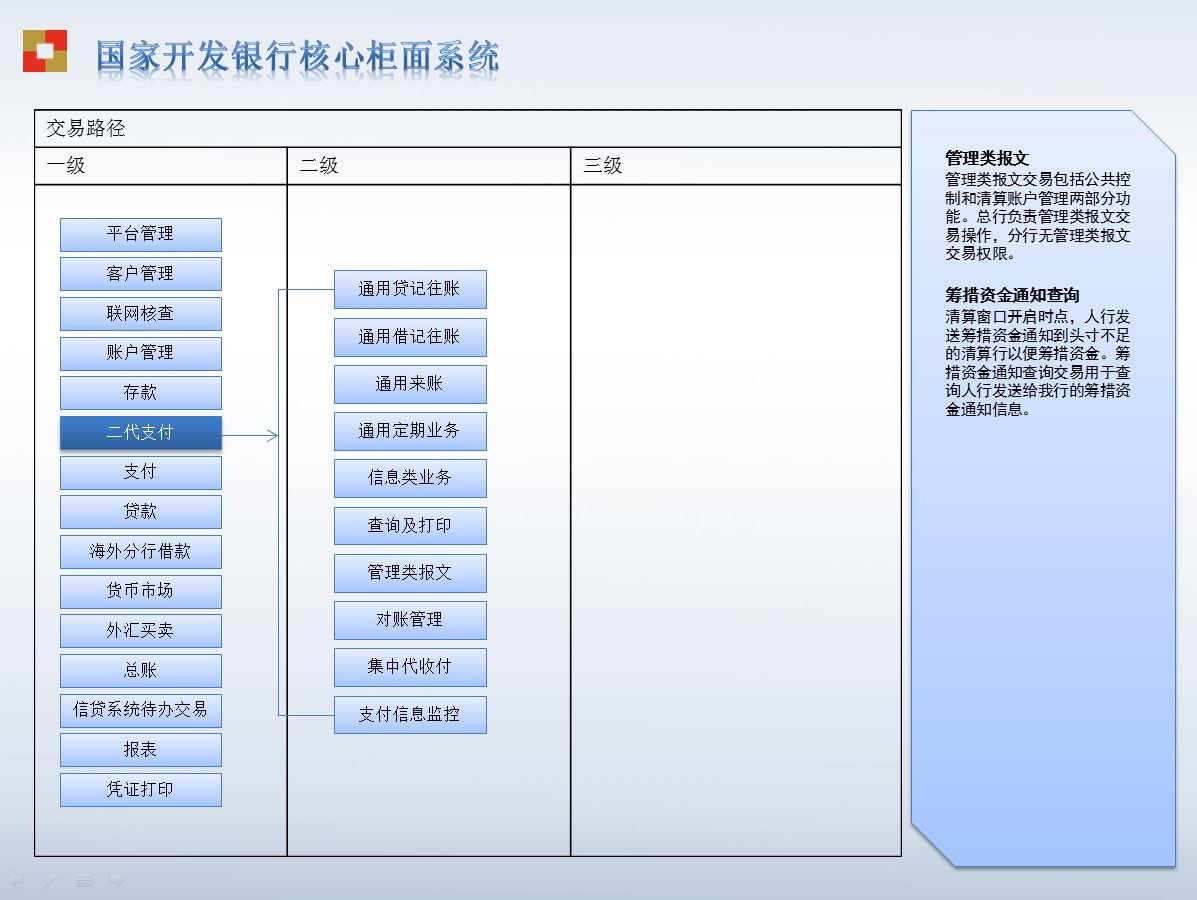Click the 二级 column header
This screenshot has width=1197, height=900.
point(319,166)
